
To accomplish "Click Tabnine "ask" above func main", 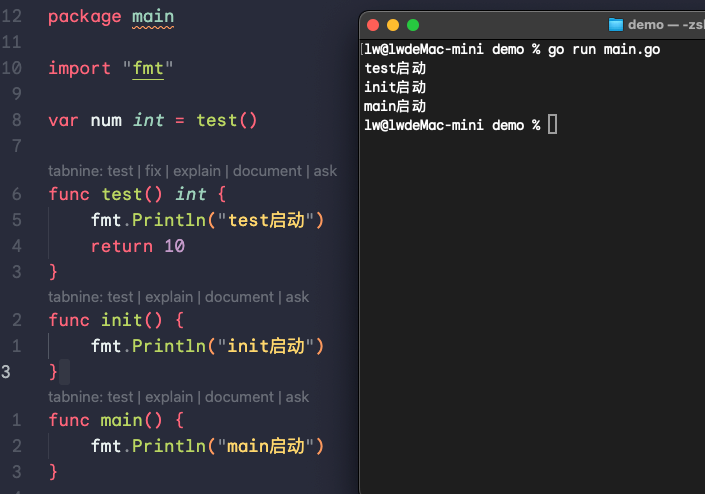I will coord(297,397).
